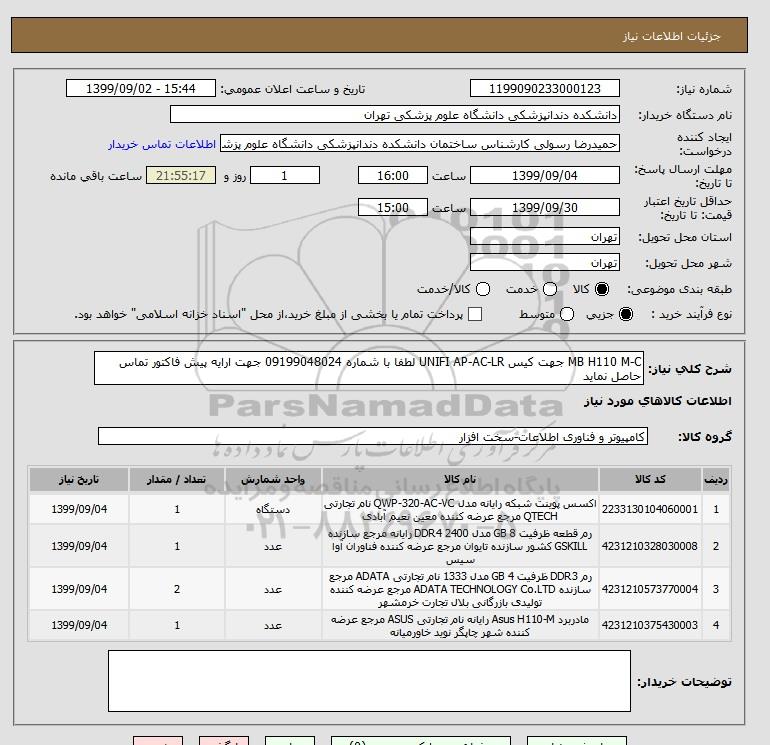Click the جزئیات اطلاعات نیاز page header
Screen dimensions: 770x745
[671, 36]
